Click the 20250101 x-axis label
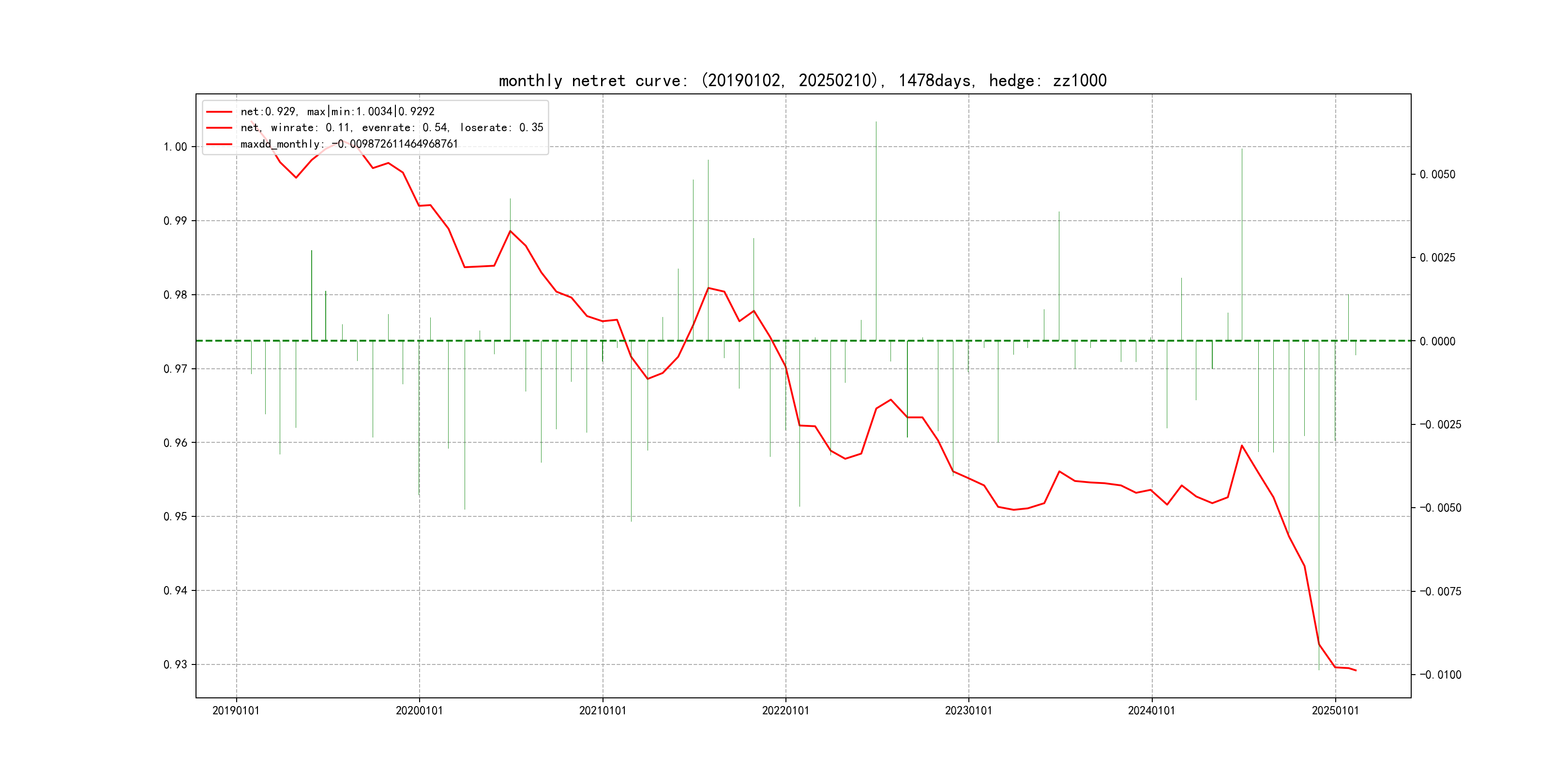This screenshot has width=1568, height=784. click(x=1335, y=711)
